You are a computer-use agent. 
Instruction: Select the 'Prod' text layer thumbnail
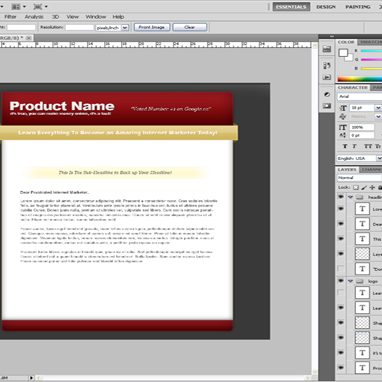click(362, 368)
